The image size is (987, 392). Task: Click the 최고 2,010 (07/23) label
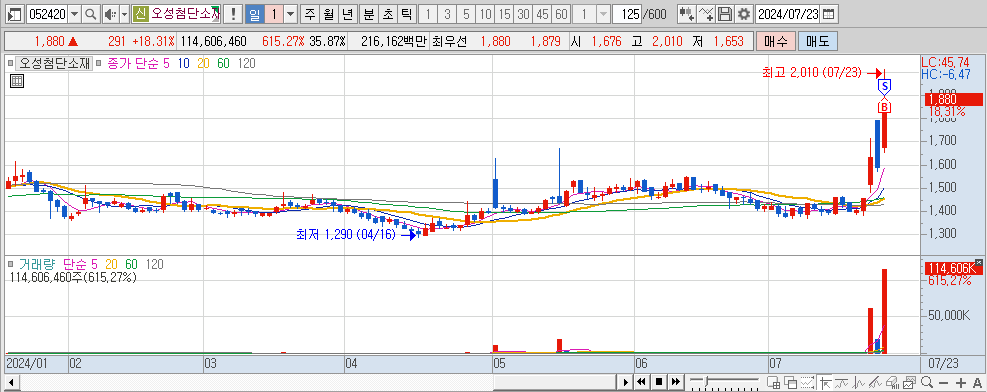click(812, 73)
